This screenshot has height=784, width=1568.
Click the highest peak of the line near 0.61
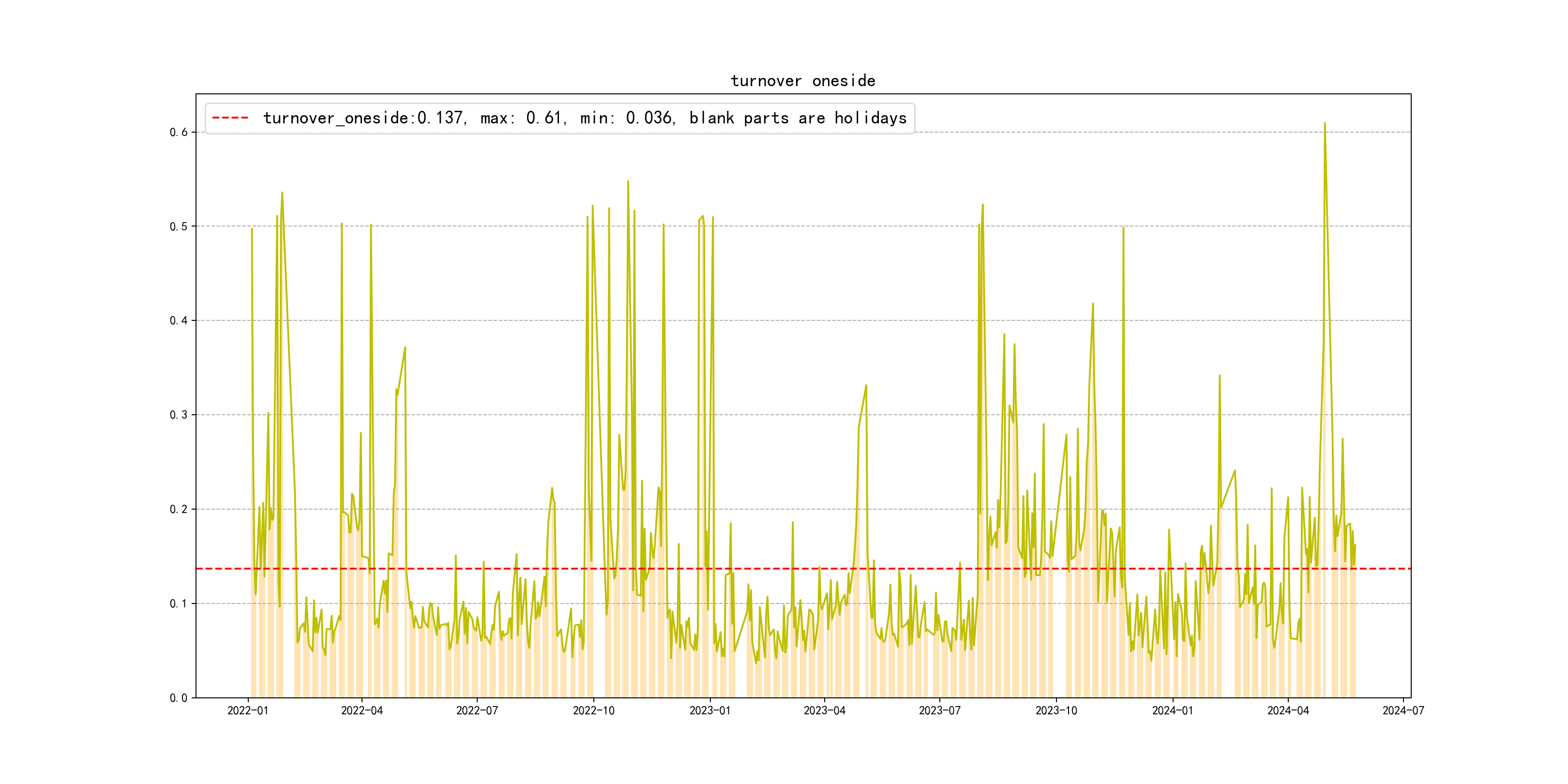pos(1324,123)
